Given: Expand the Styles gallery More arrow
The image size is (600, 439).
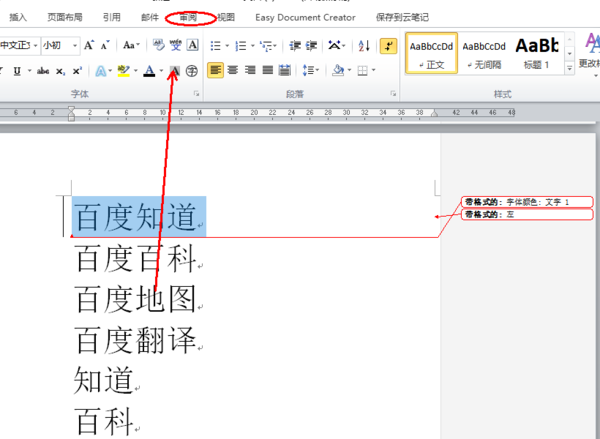Looking at the screenshot, I should pos(569,69).
